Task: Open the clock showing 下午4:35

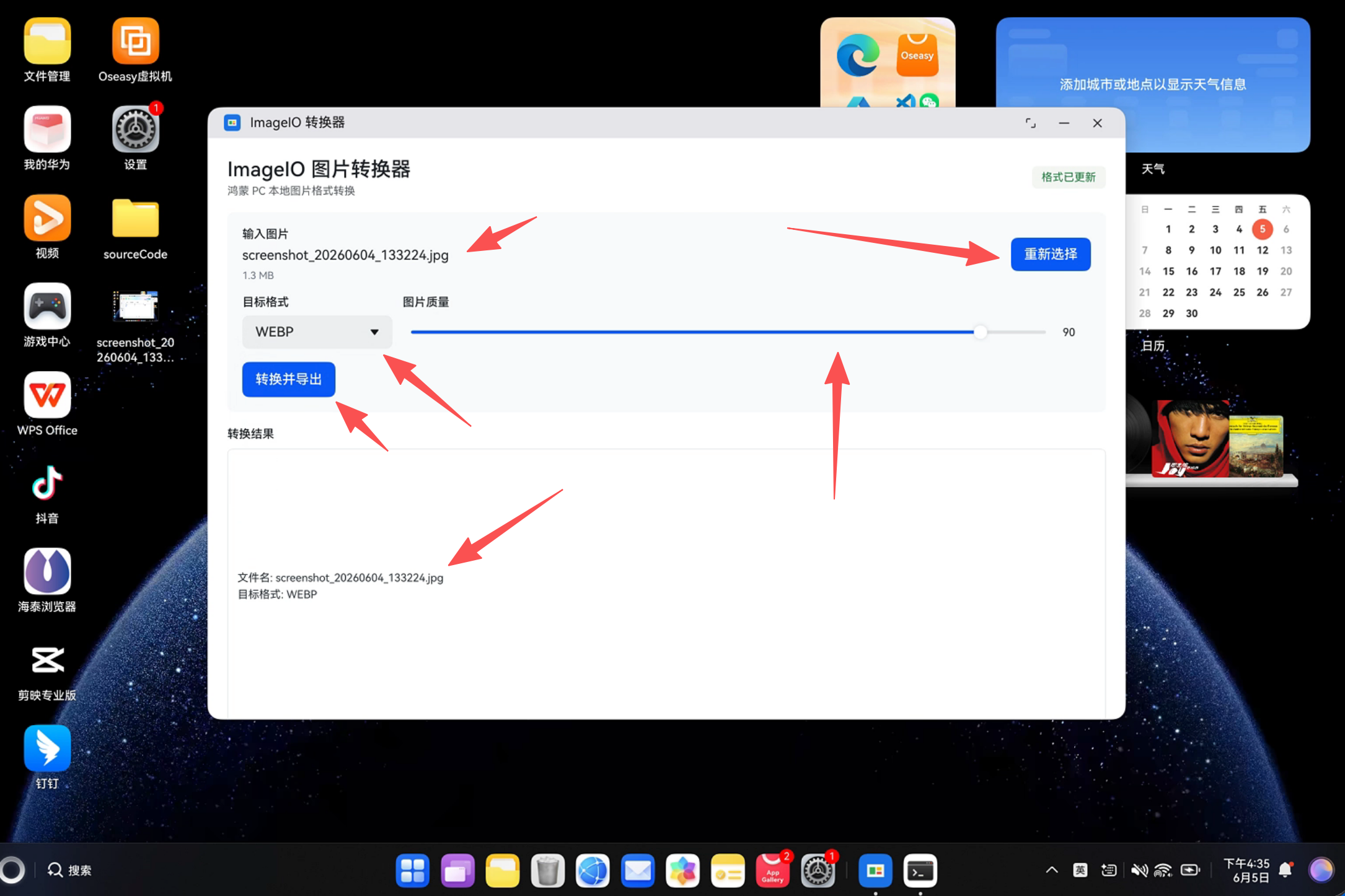Action: coord(1246,871)
